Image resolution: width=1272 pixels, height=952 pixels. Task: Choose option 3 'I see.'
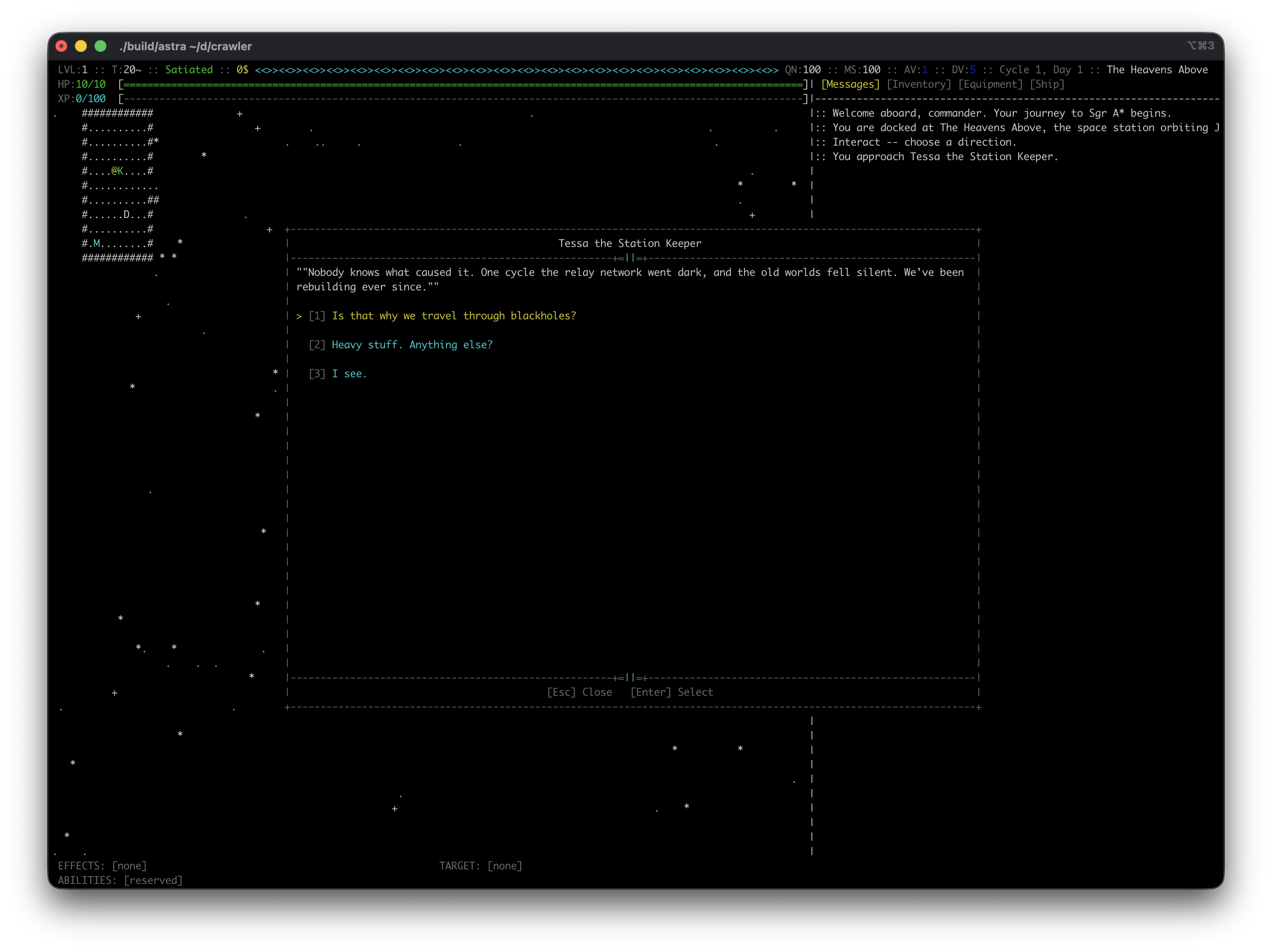tap(349, 374)
